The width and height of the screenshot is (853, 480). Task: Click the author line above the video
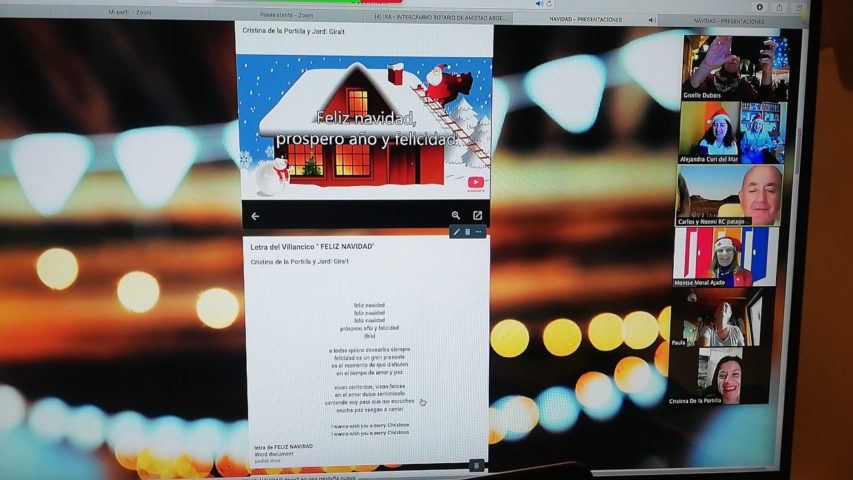click(293, 31)
